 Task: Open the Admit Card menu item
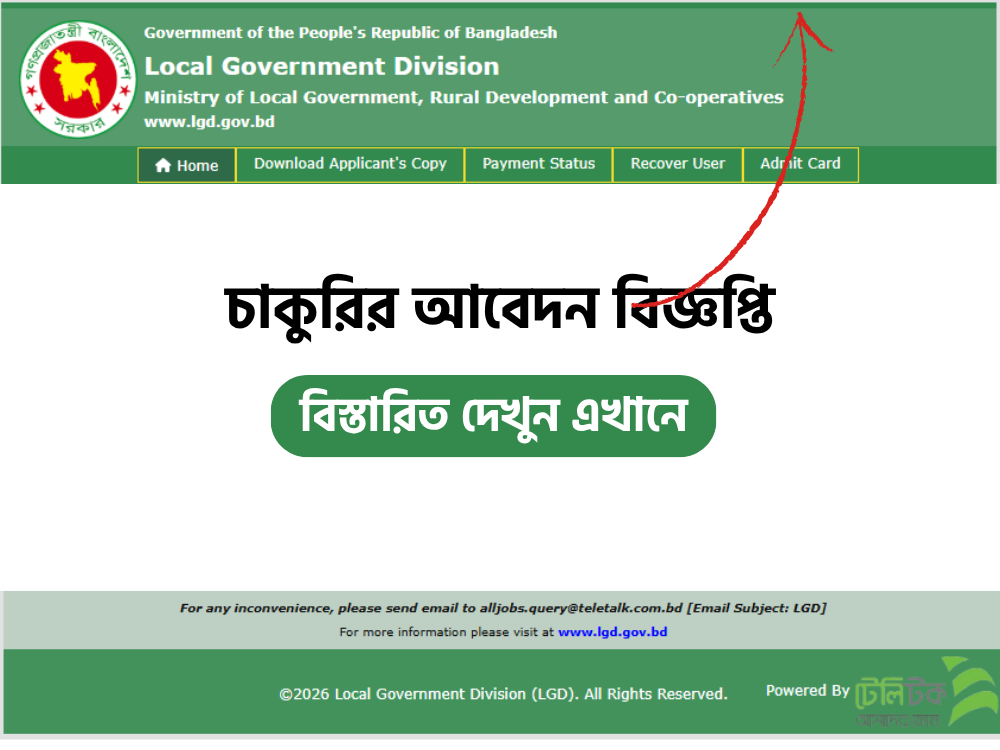(x=800, y=165)
